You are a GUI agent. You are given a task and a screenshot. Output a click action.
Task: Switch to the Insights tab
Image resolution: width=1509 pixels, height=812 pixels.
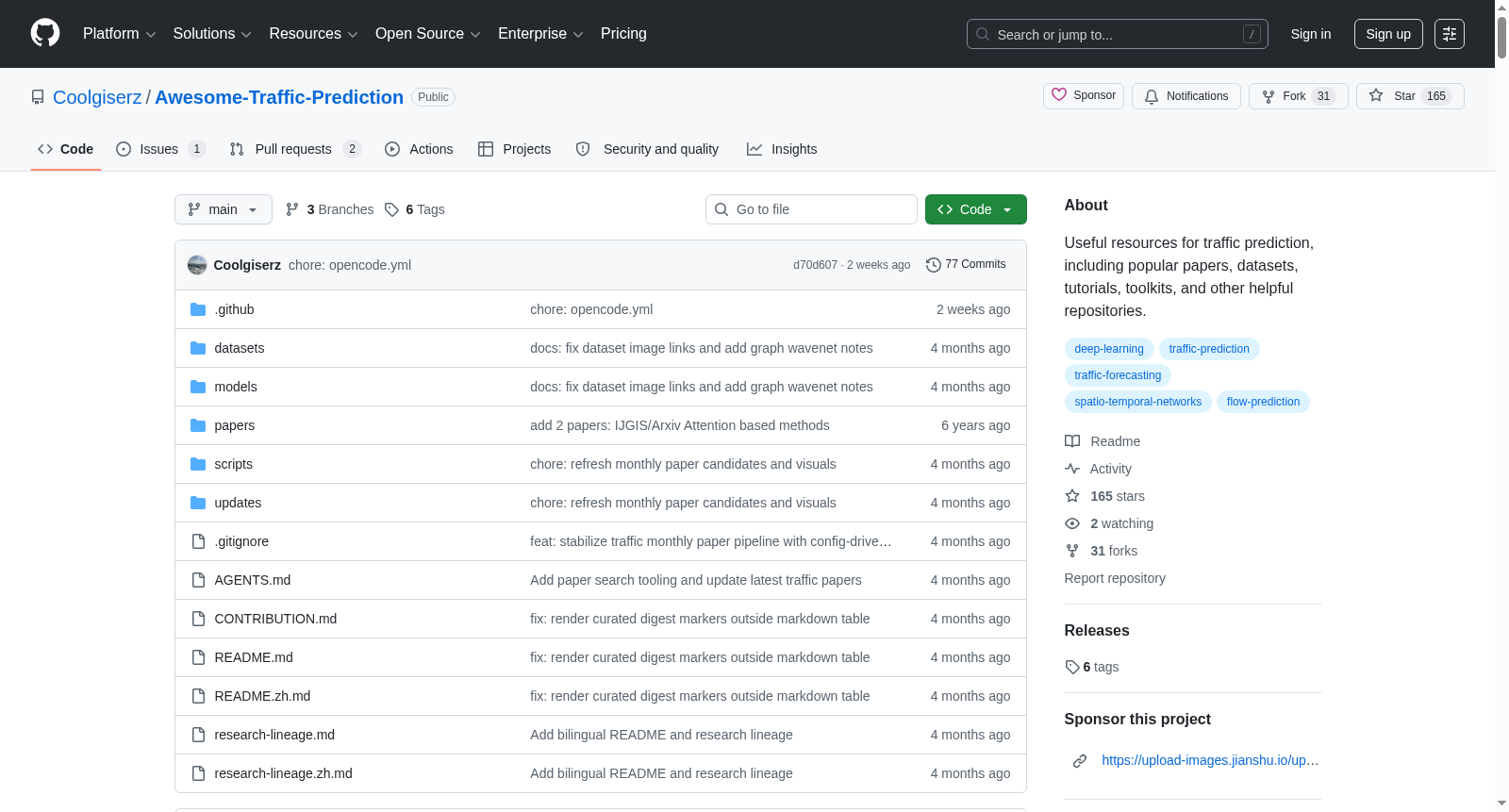782,149
